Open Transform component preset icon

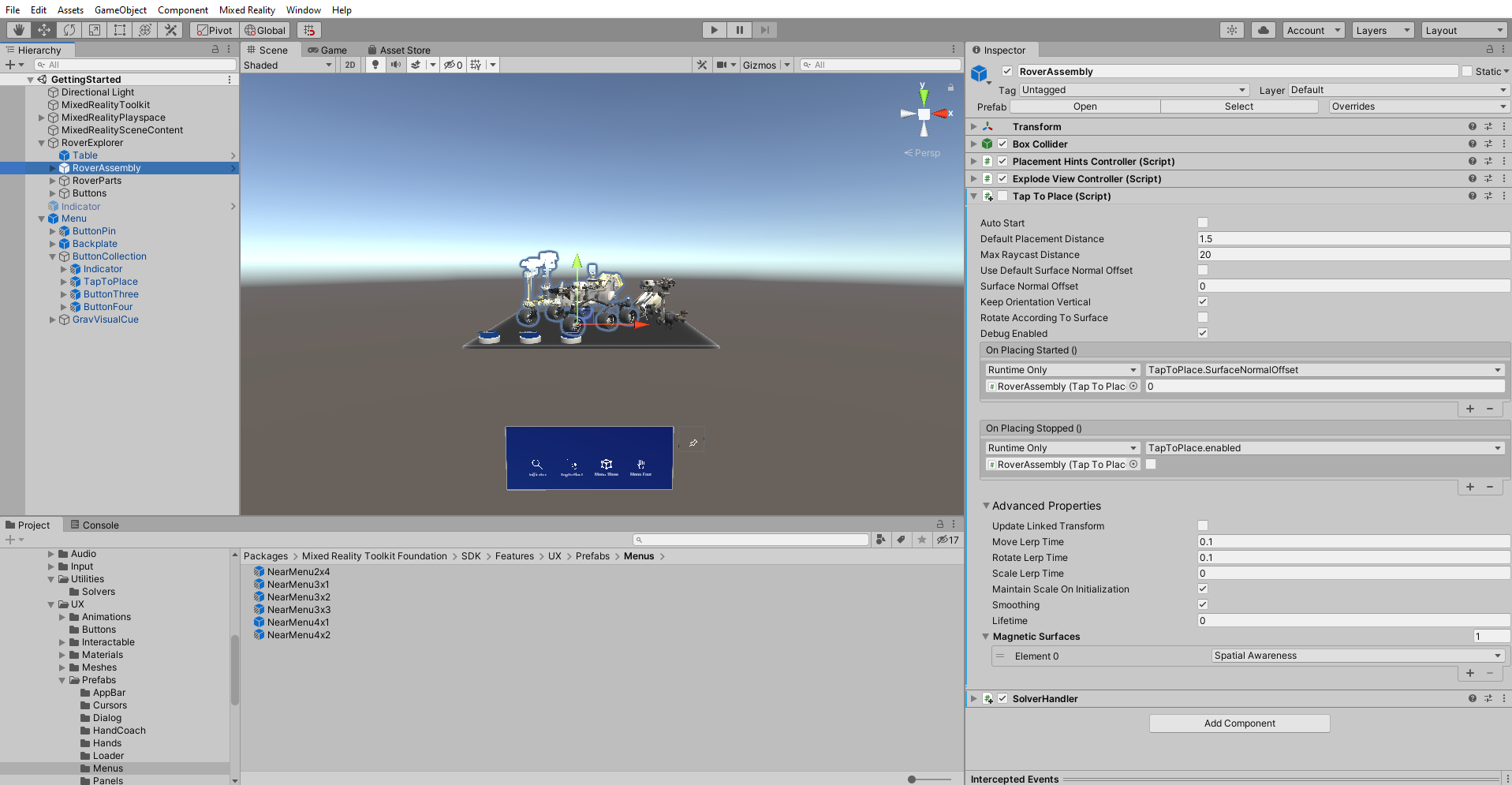(x=1488, y=126)
